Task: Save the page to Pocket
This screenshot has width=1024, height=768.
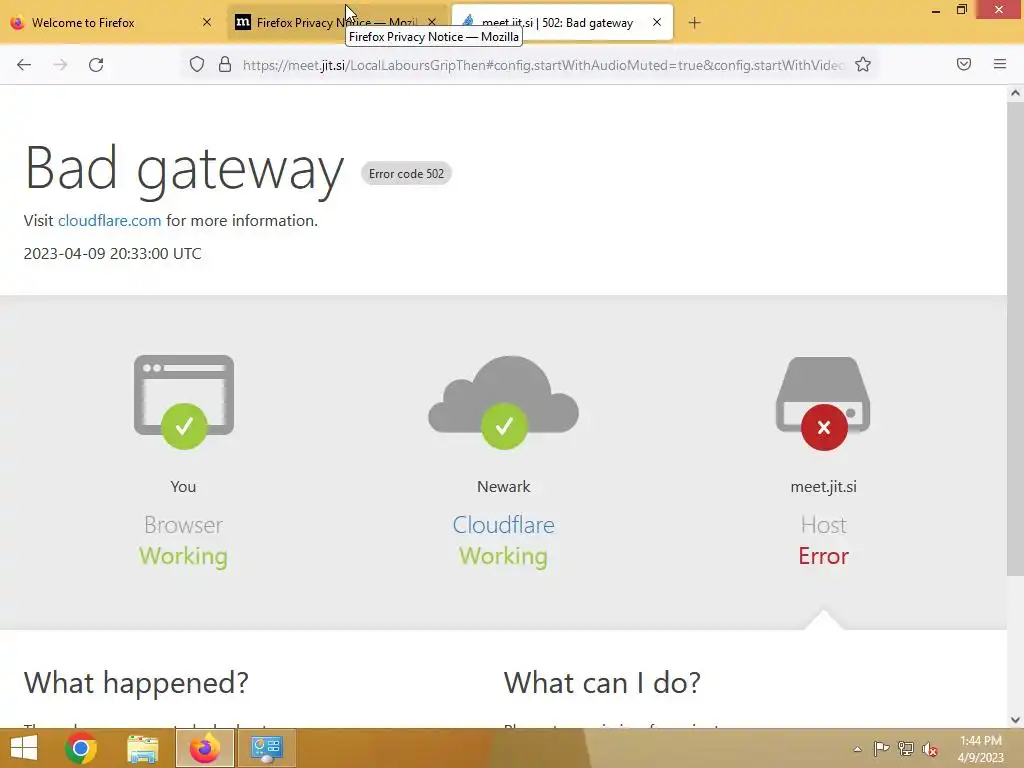Action: pyautogui.click(x=964, y=64)
